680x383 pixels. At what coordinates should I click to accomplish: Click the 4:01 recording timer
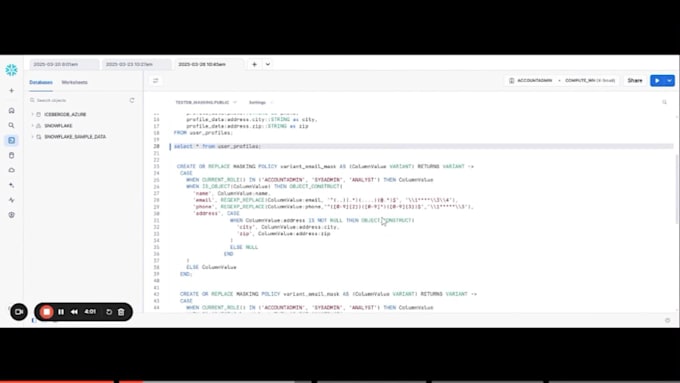pyautogui.click(x=90, y=312)
